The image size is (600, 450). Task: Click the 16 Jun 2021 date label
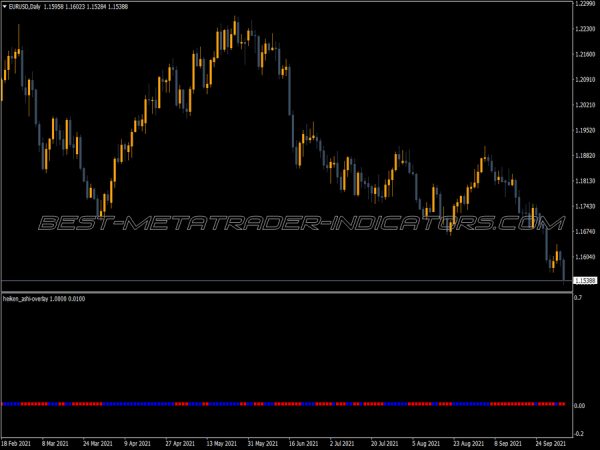303,443
